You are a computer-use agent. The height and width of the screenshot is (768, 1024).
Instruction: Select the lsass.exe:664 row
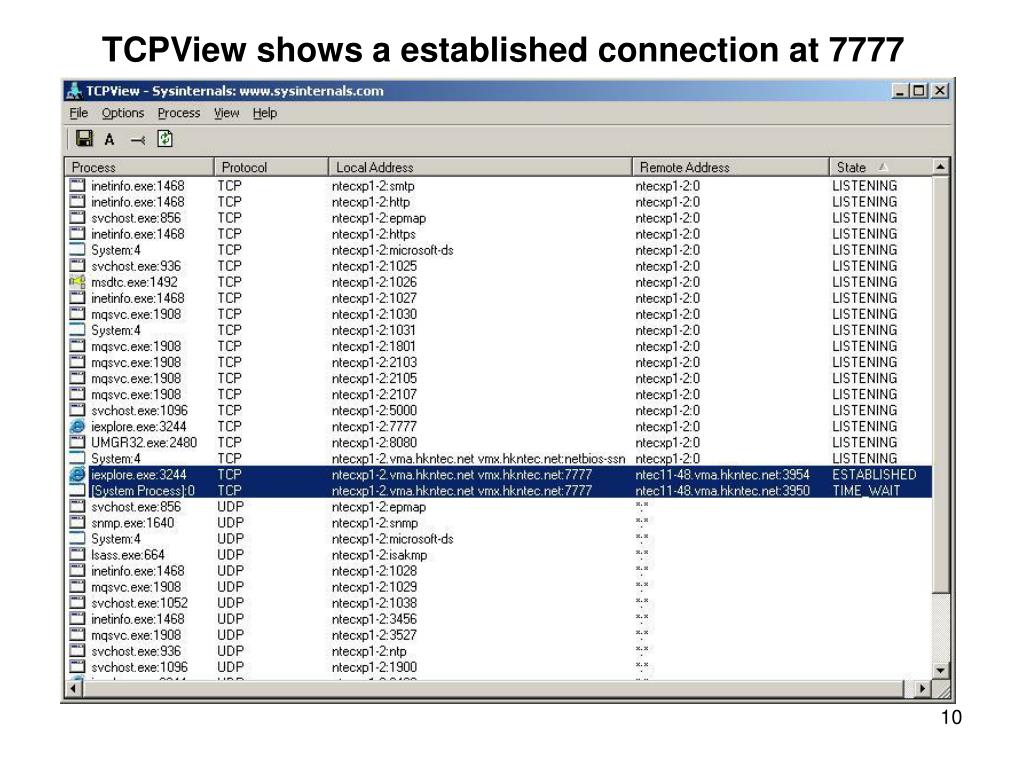(x=500, y=555)
